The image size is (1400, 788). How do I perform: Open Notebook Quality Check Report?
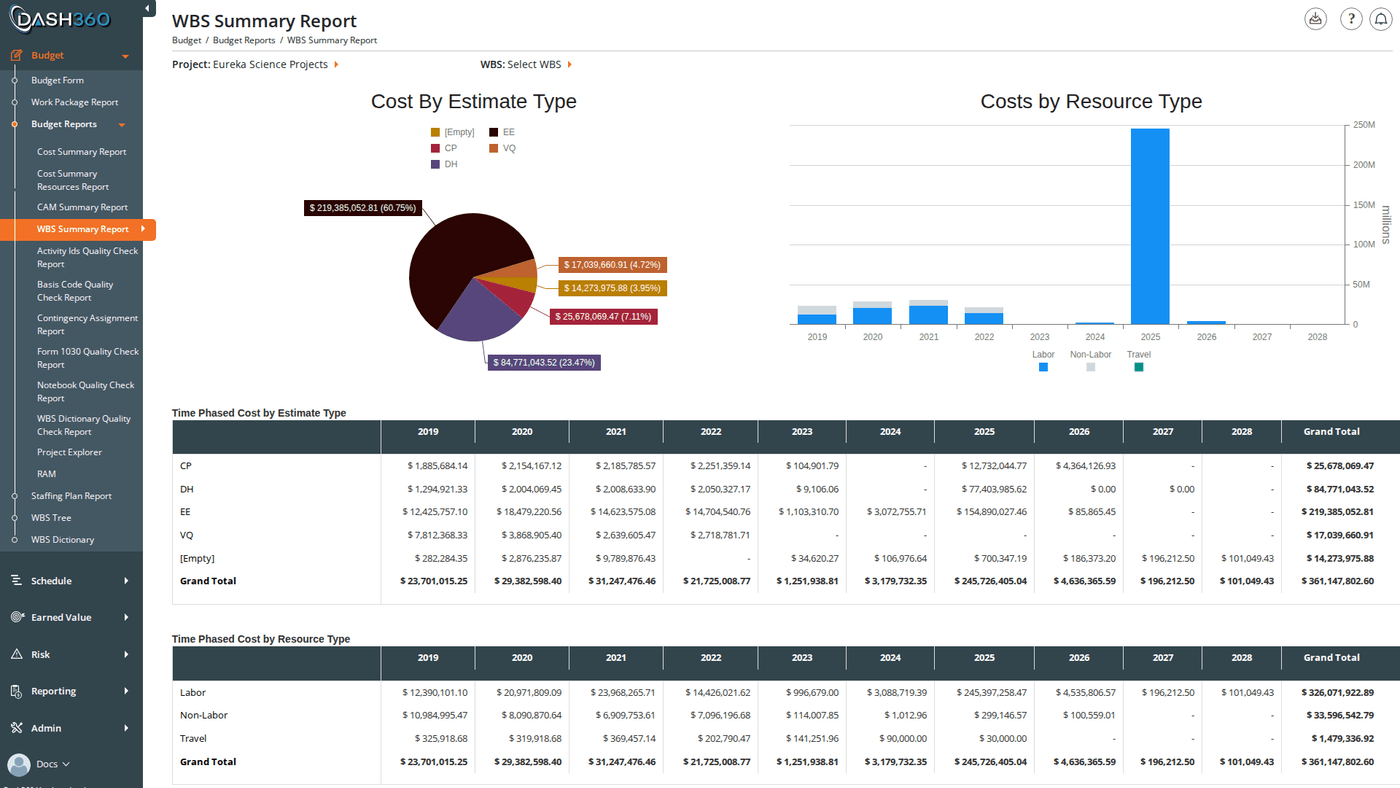pos(86,392)
